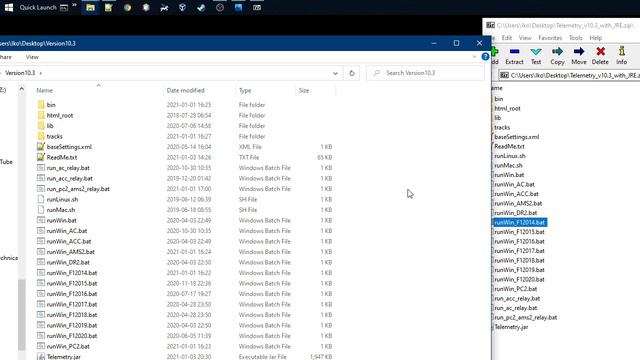The height and width of the screenshot is (360, 640).
Task: Select runWin_ACC.bat in Explorer
Action: pos(69,242)
